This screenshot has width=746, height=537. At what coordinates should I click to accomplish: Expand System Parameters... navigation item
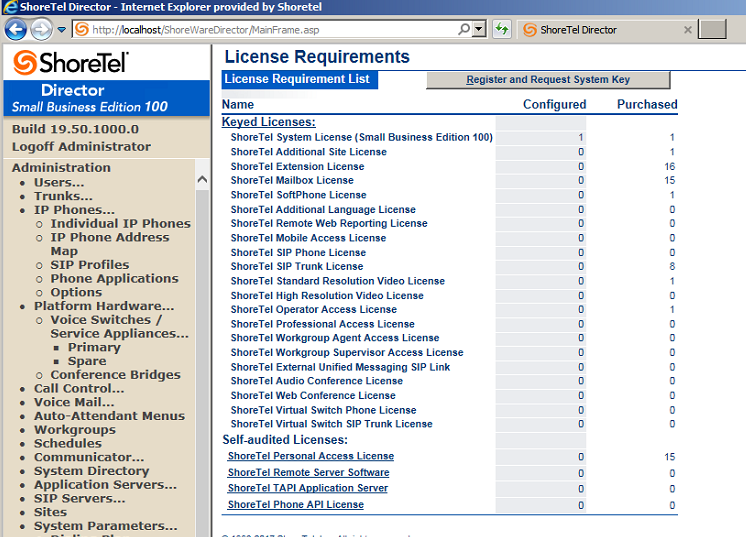pyautogui.click(x=106, y=526)
